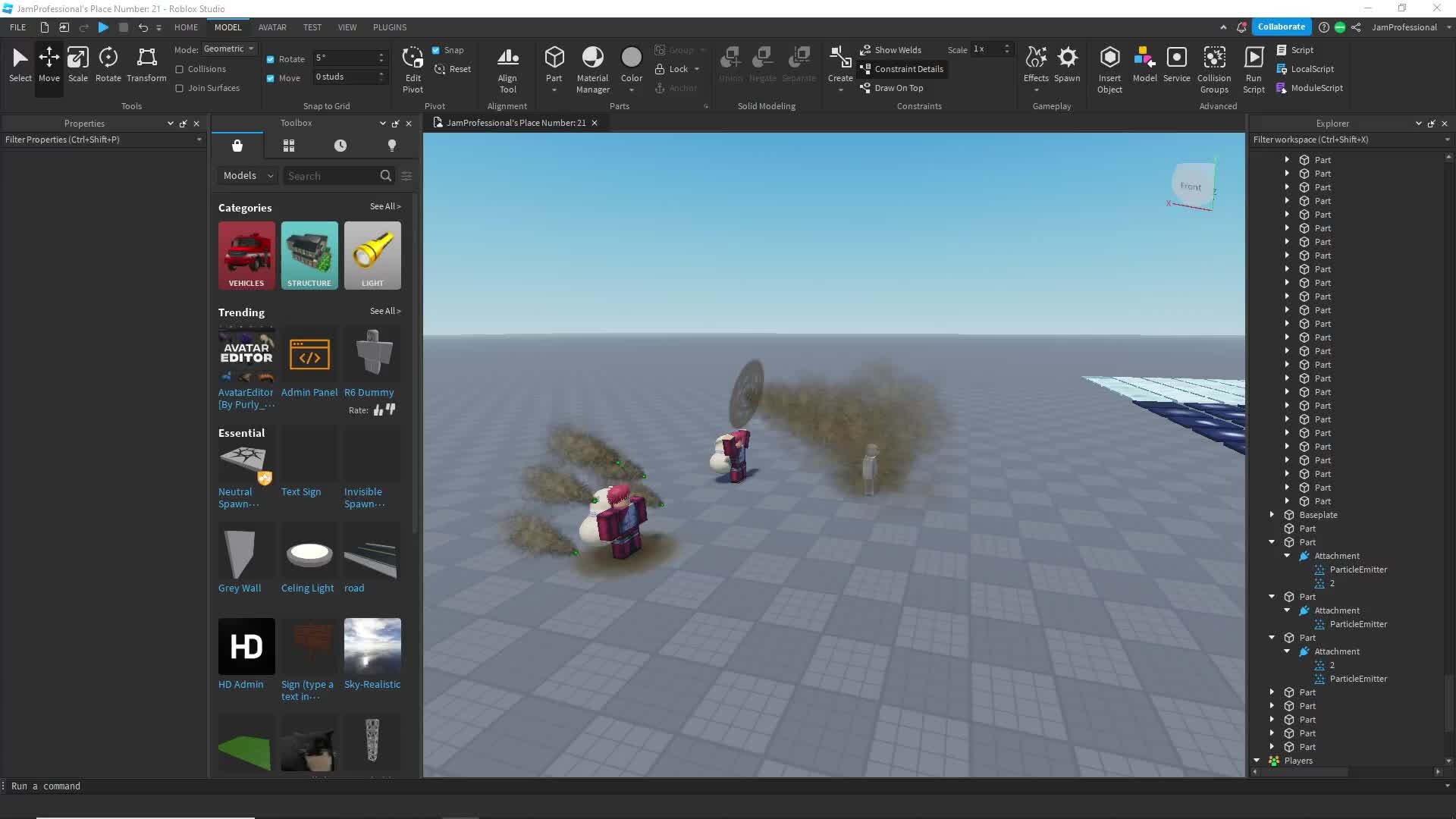This screenshot has height=819, width=1456.
Task: Expand the Baseplate tree item
Action: tap(1272, 515)
